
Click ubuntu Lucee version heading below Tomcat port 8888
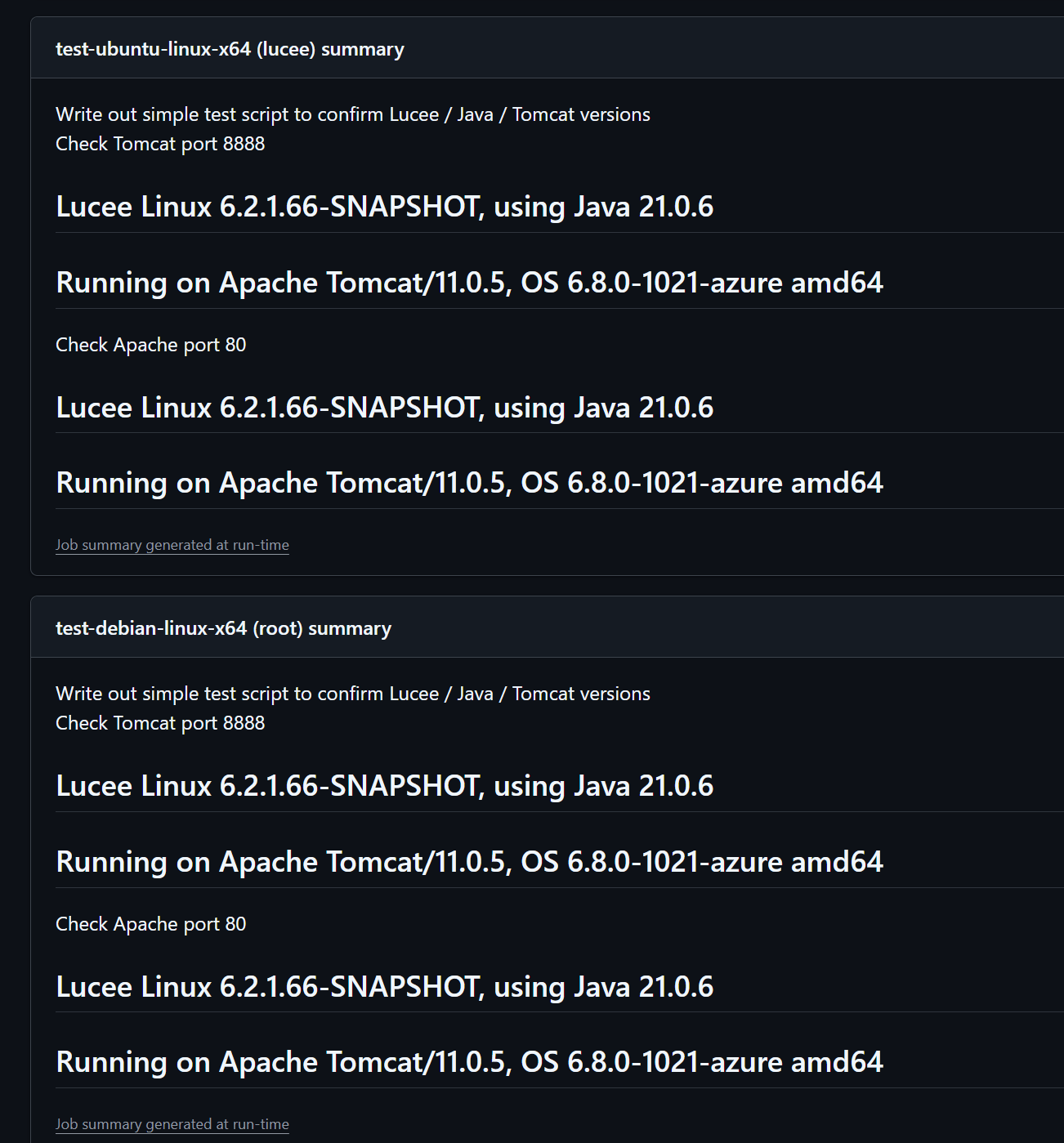pyautogui.click(x=385, y=207)
